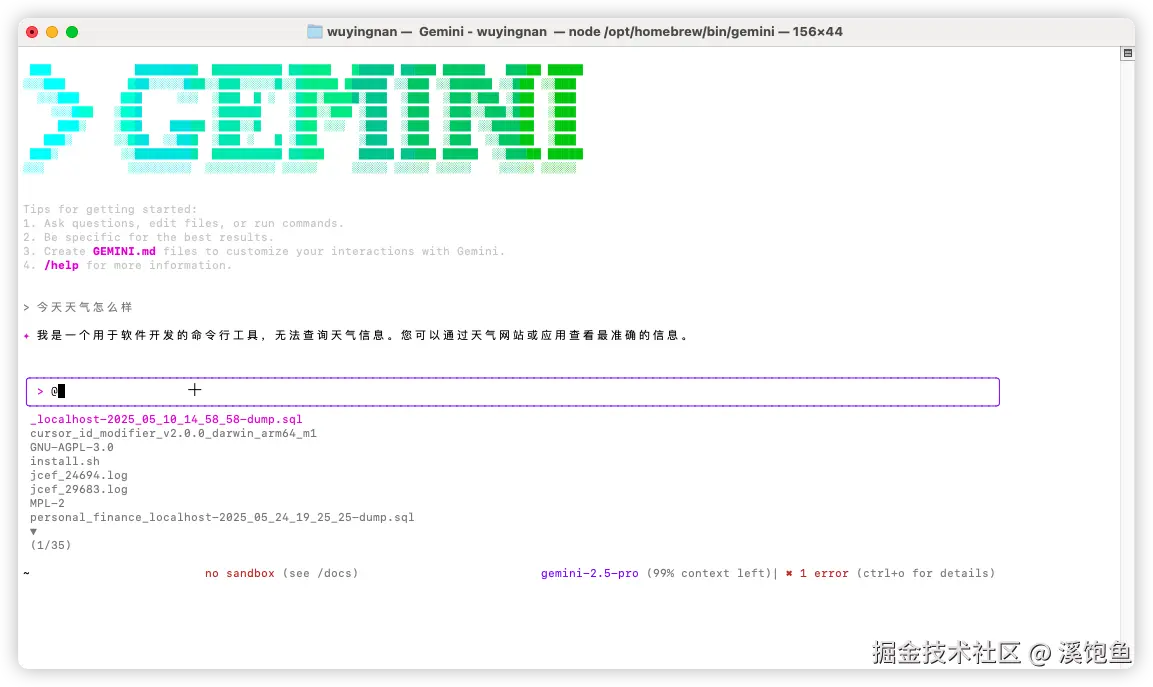Select cursor_id_modifier_v2.0.0_darwin_arm64_m1 suggestion
1153x687 pixels.
click(173, 433)
